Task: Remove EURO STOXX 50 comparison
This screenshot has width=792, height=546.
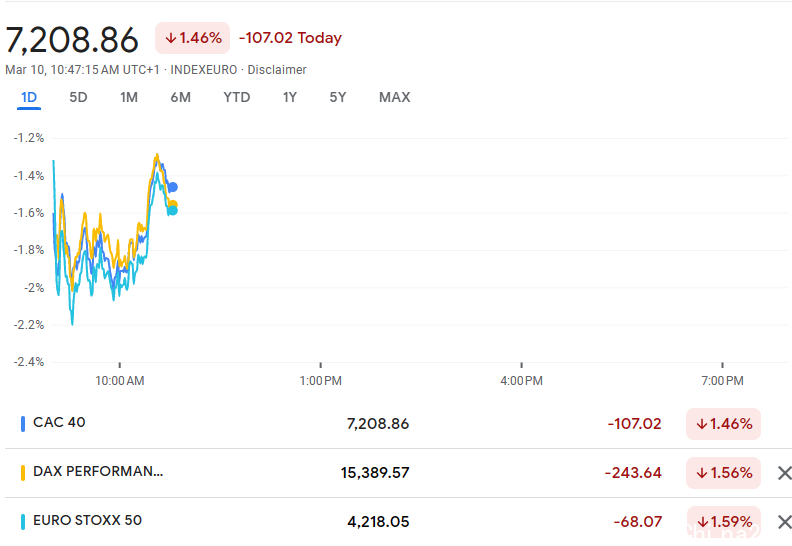Action: point(784,522)
